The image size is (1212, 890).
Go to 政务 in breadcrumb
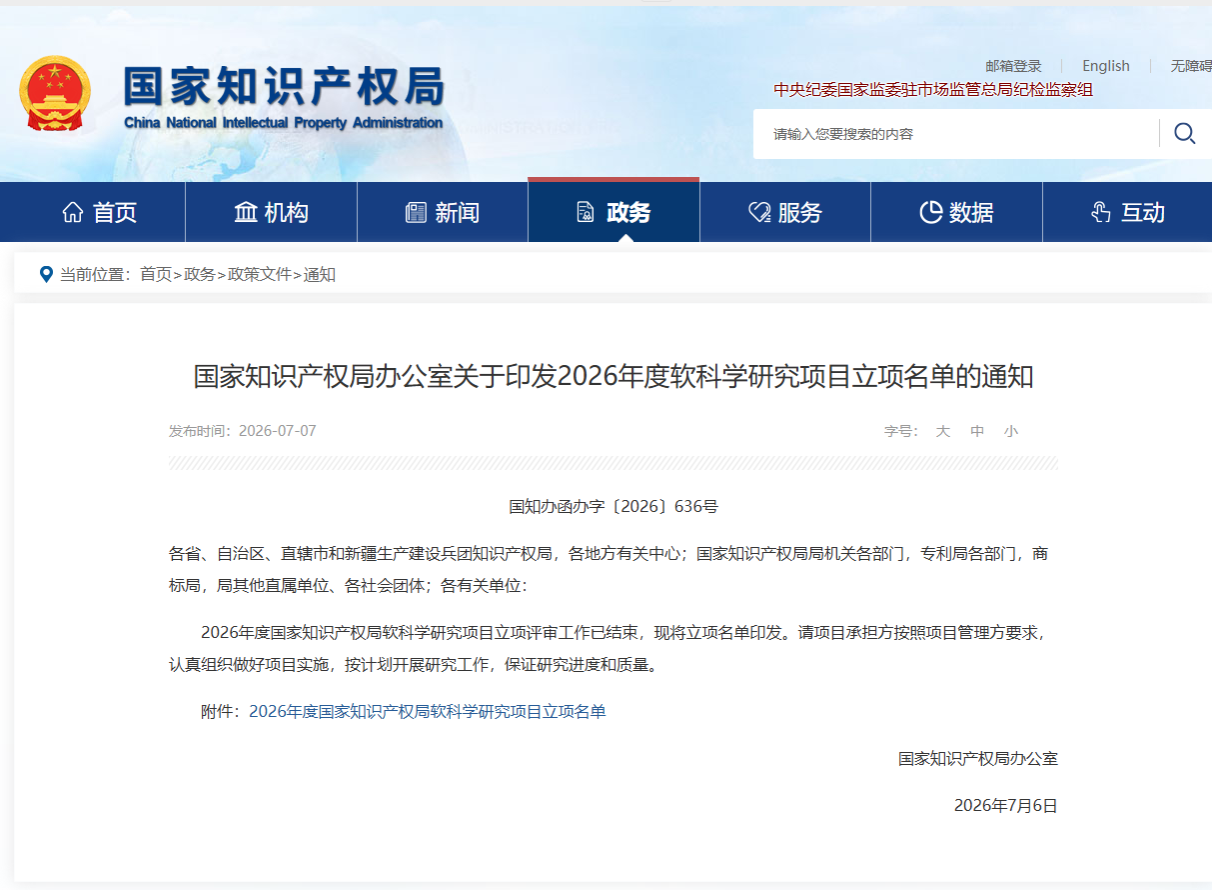[200, 274]
